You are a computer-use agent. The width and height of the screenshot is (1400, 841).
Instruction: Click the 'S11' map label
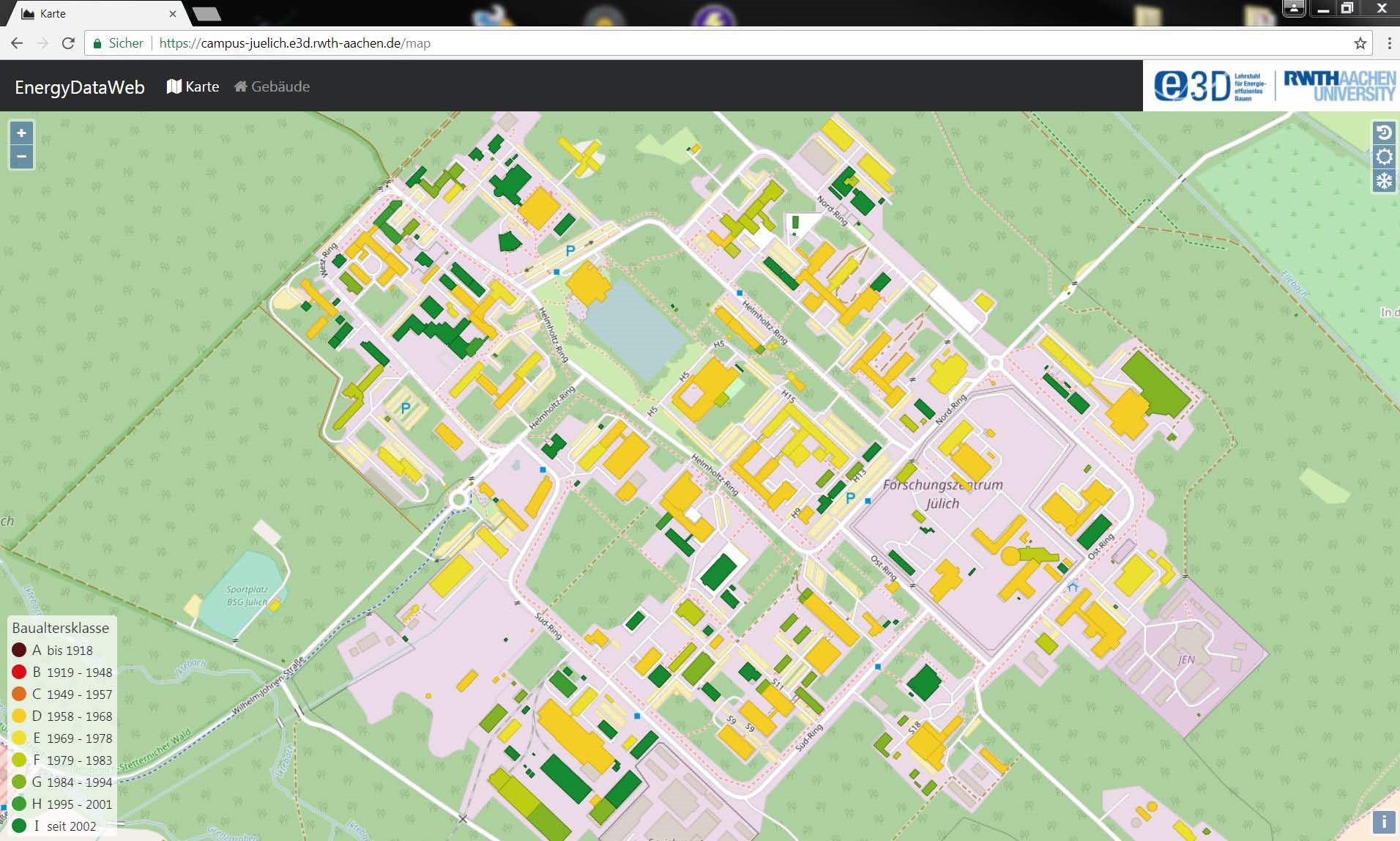(778, 685)
